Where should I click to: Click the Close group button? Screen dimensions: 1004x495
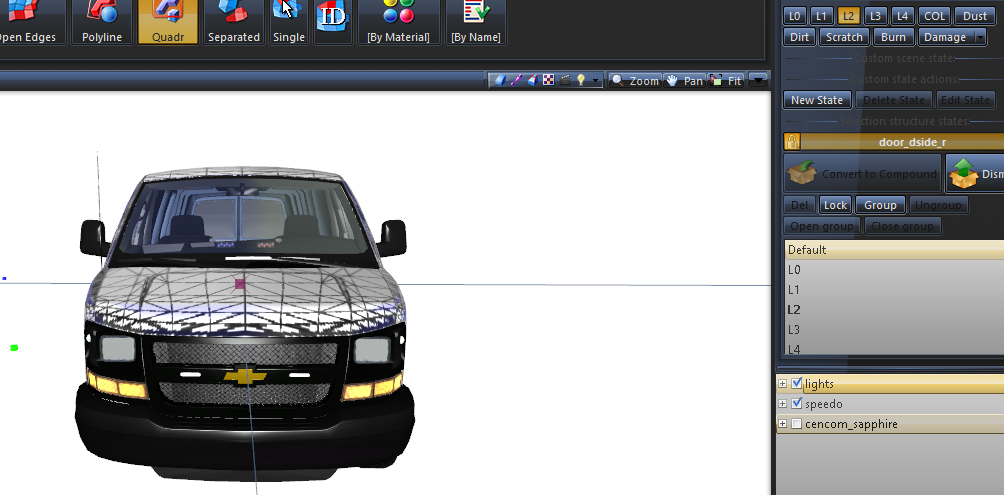[902, 225]
